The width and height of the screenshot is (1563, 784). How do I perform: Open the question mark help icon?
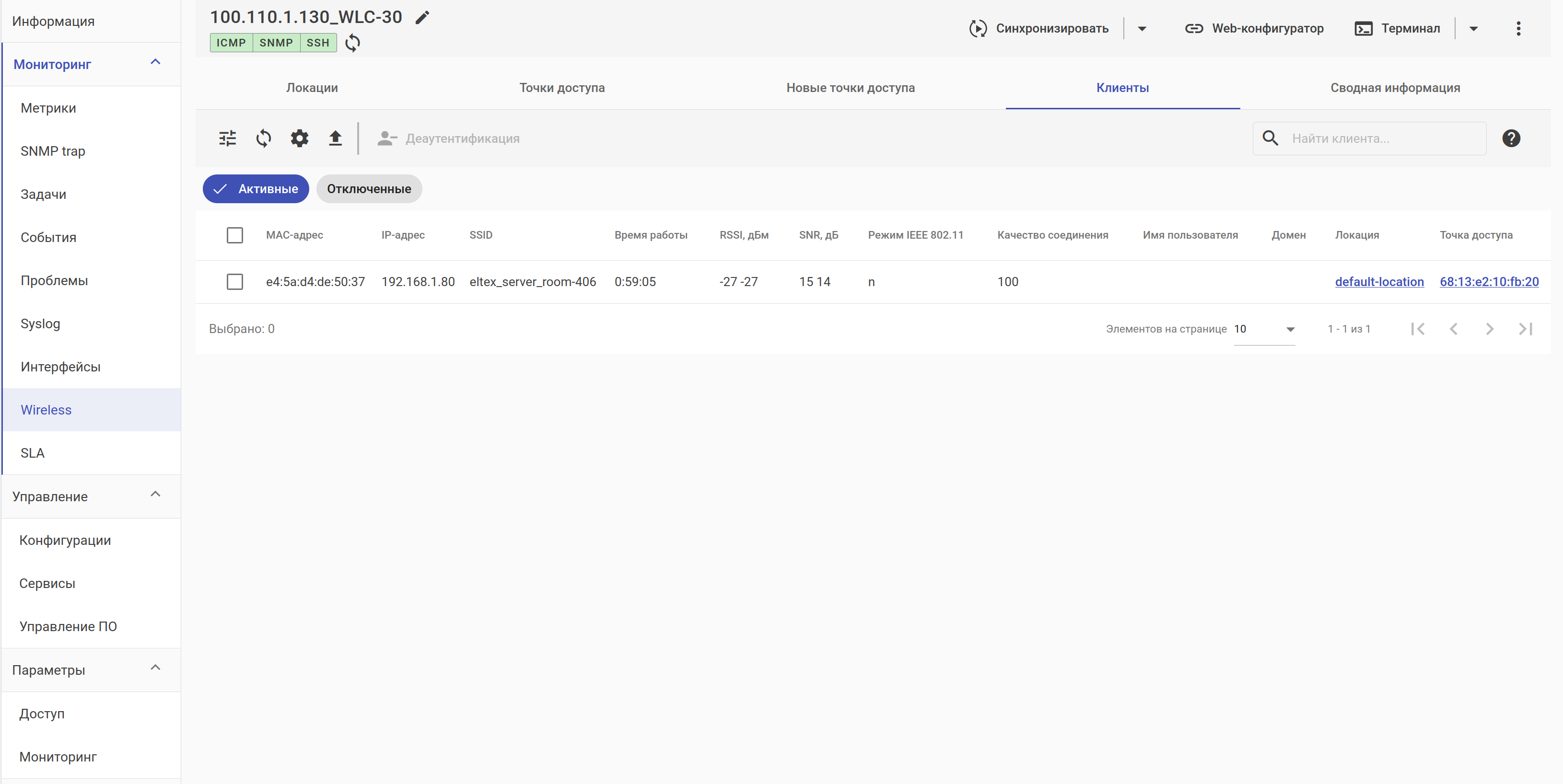tap(1510, 139)
